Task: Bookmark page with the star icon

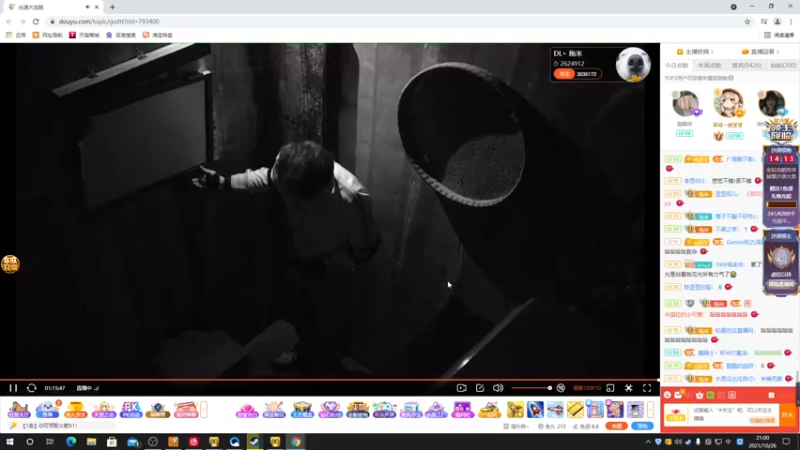Action: pyautogui.click(x=747, y=21)
